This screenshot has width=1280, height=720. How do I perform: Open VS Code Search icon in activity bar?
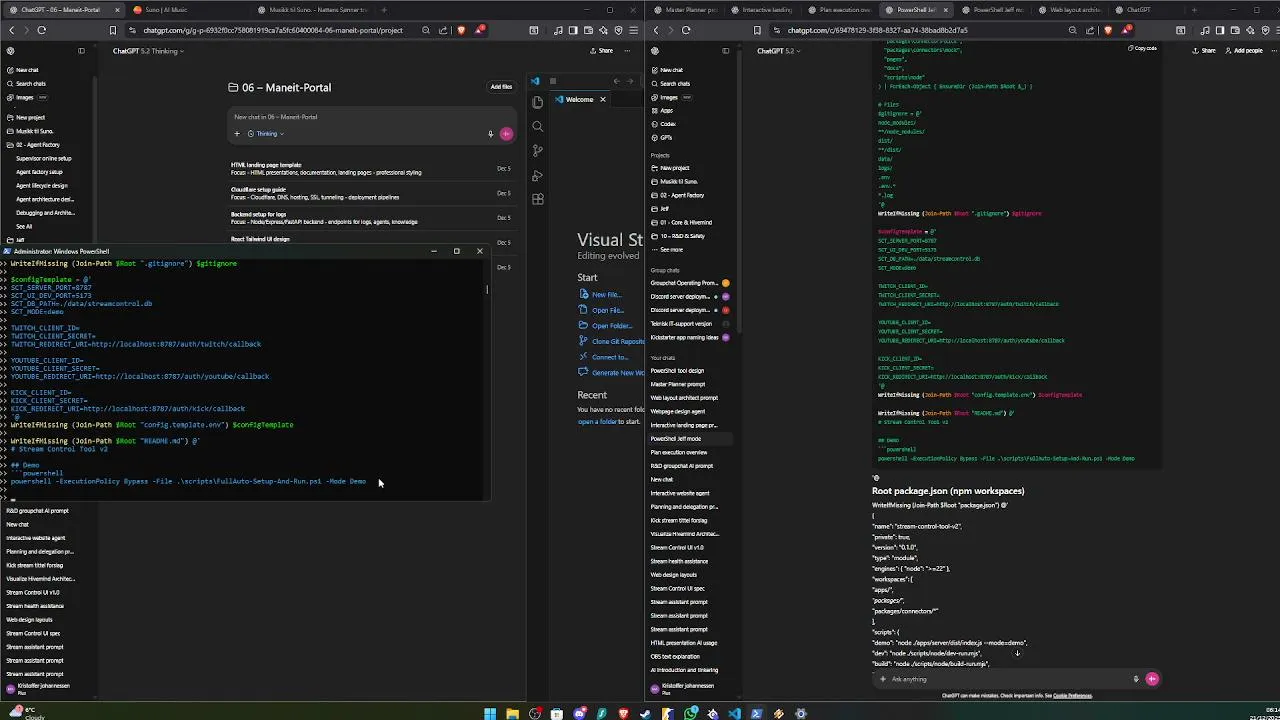537,126
